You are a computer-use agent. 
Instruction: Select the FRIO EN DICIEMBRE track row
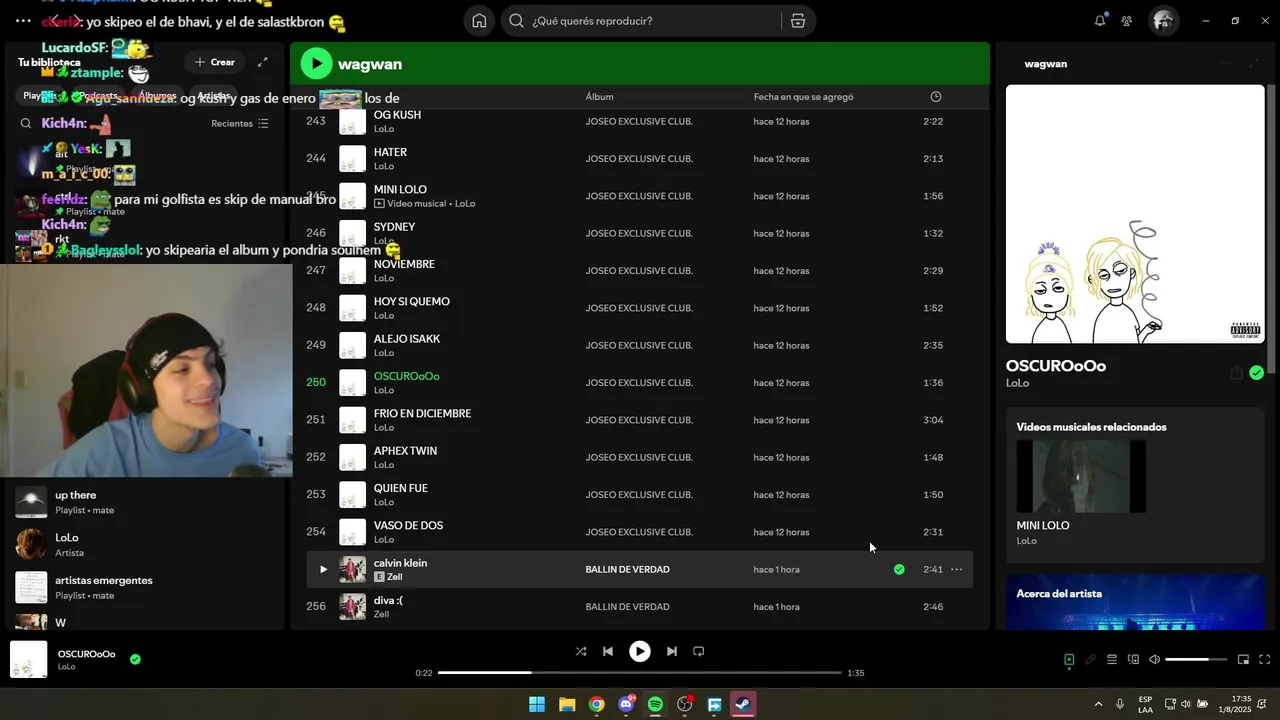pyautogui.click(x=639, y=420)
